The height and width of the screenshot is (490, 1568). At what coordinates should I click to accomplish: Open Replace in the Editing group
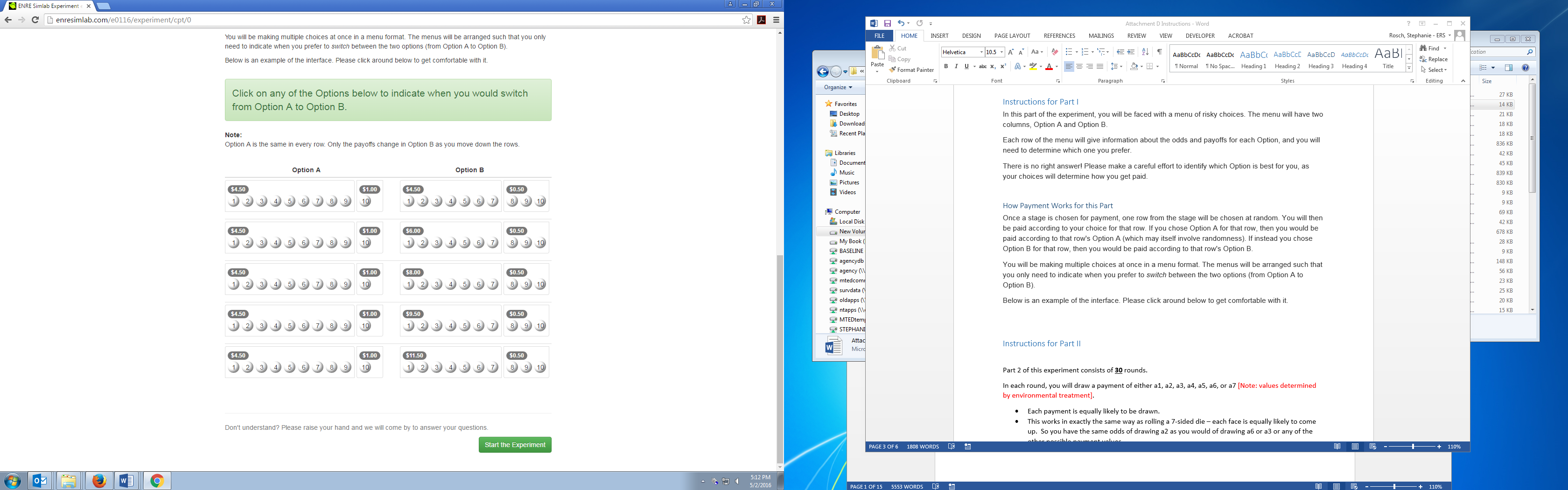(1434, 59)
